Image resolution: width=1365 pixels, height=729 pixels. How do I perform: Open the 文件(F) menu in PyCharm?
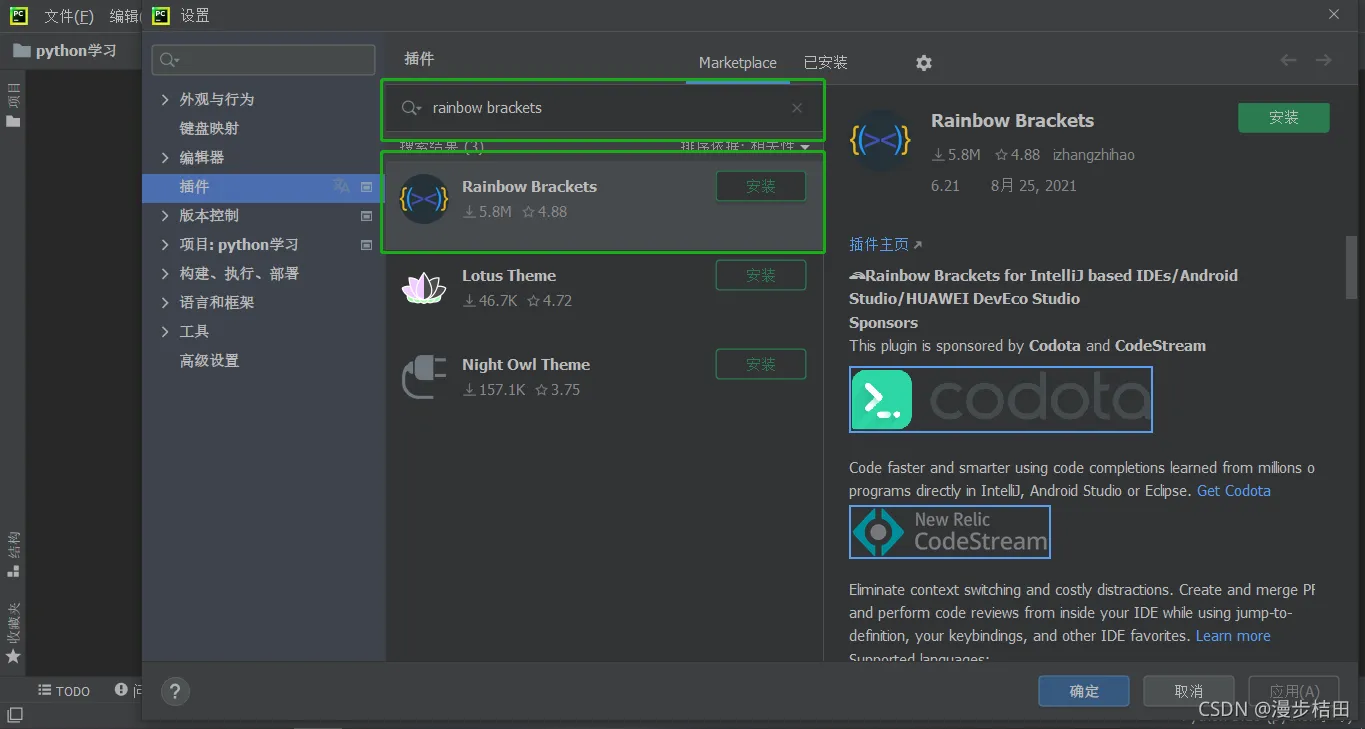[x=69, y=16]
